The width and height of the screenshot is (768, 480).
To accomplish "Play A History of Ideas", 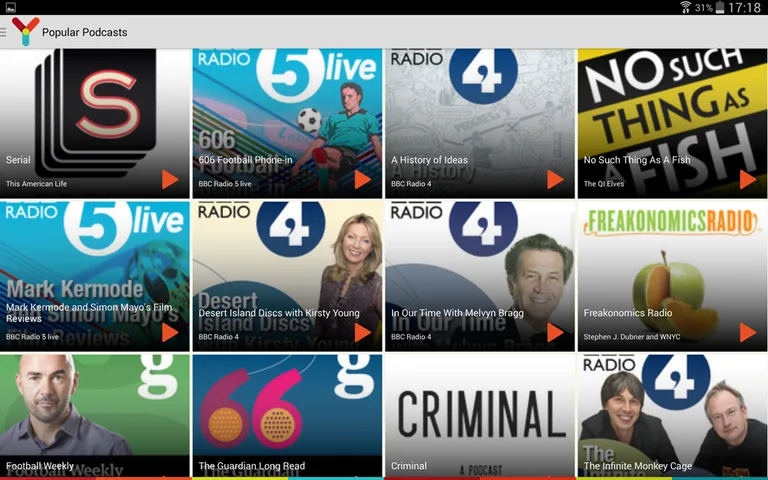I will click(x=555, y=180).
